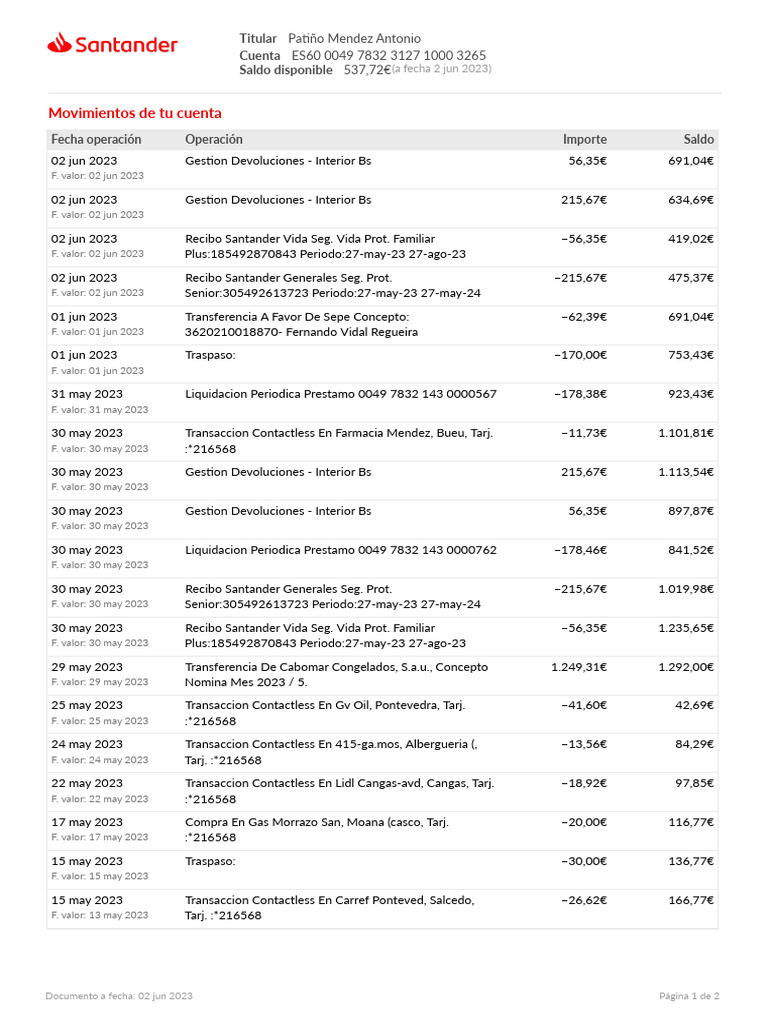Click the Cabomar Congelados nomina transfer row
This screenshot has height=1024, width=768.
tap(383, 675)
